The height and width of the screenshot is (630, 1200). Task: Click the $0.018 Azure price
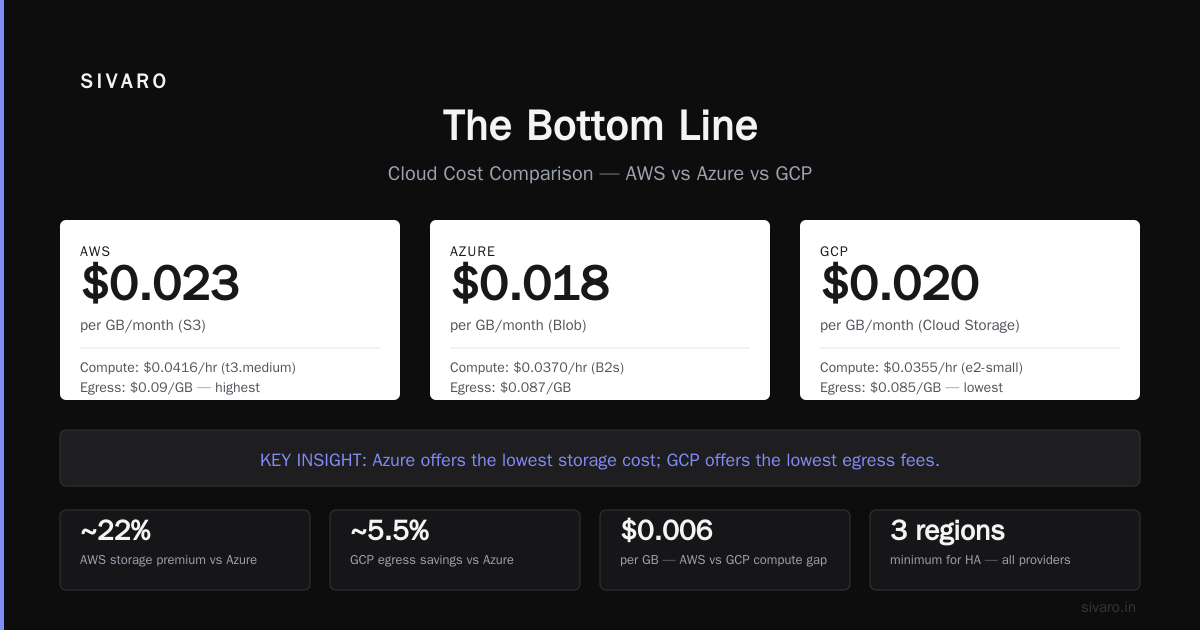point(530,284)
